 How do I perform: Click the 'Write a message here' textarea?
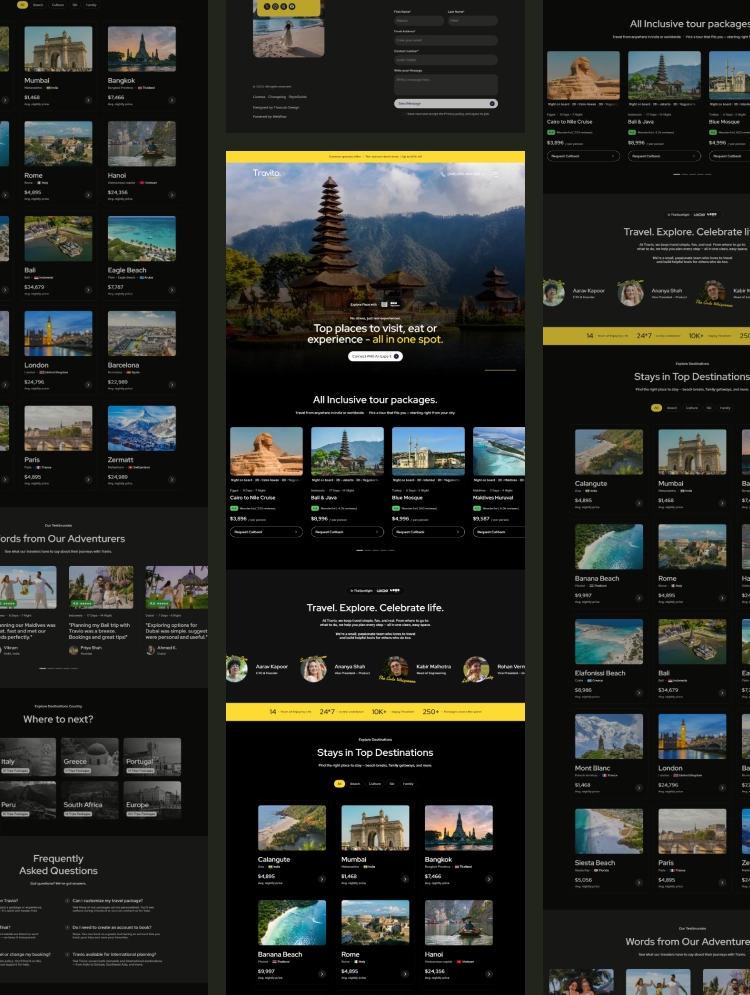point(445,85)
